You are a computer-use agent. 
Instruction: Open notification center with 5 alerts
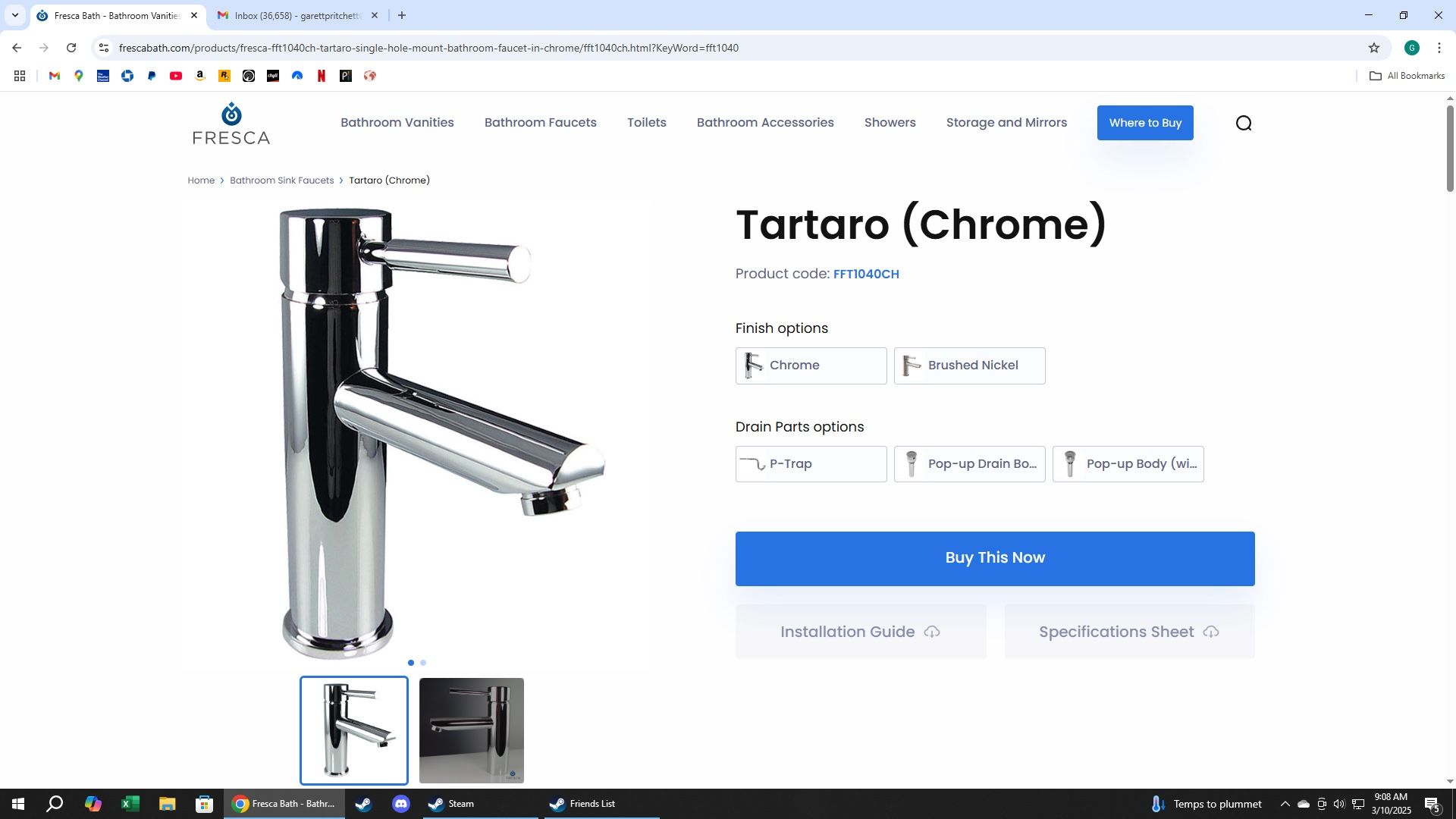tap(1432, 804)
